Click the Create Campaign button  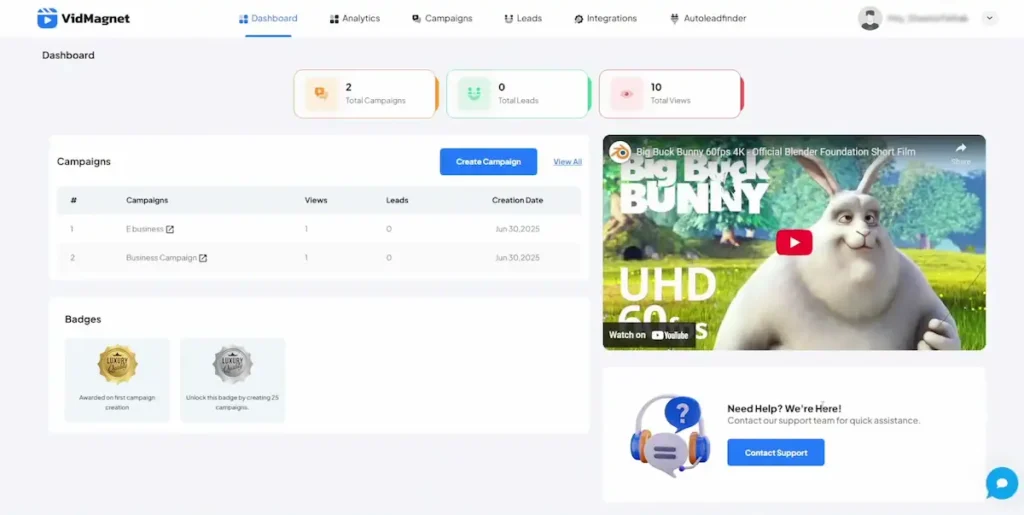(x=488, y=162)
